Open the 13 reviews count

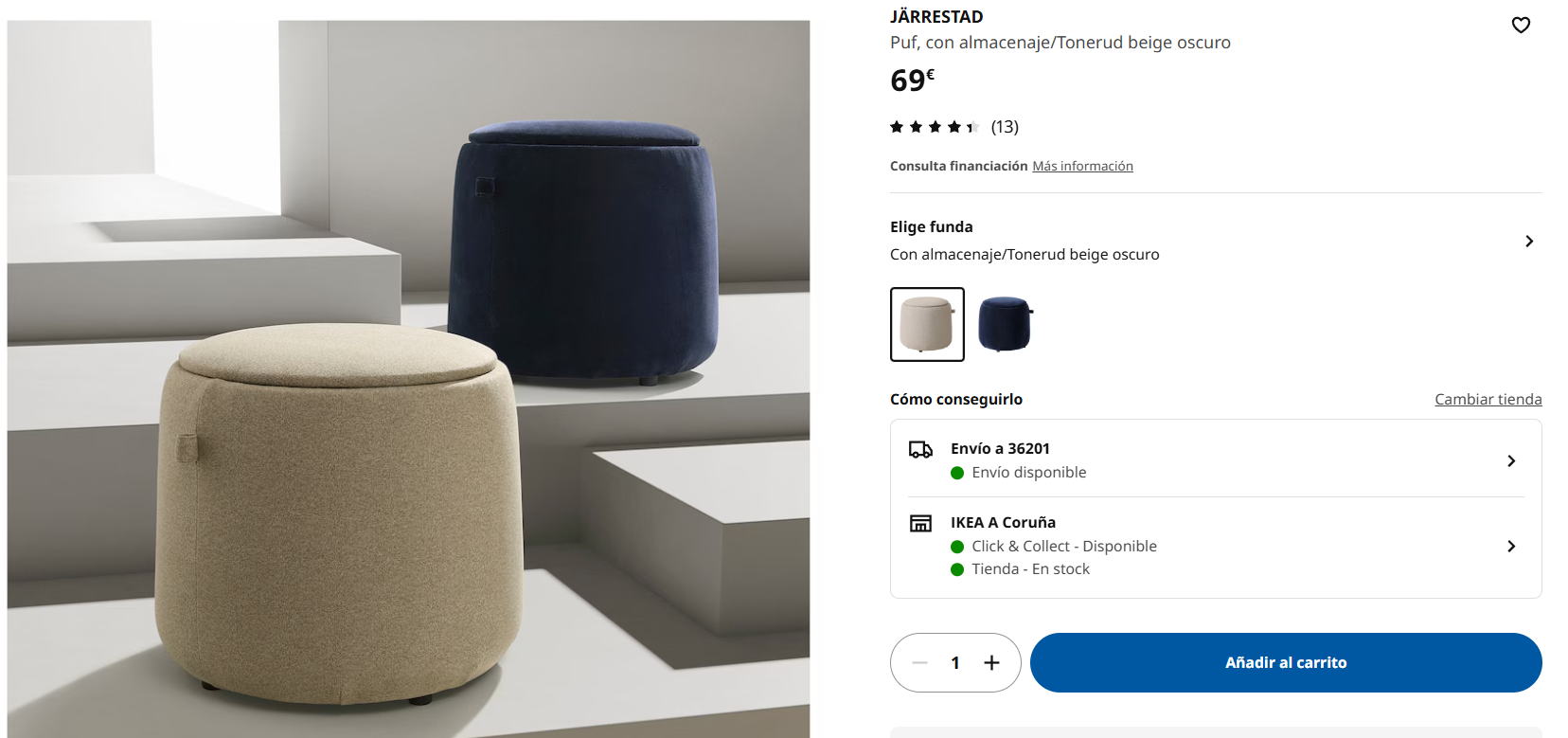[x=1005, y=127]
